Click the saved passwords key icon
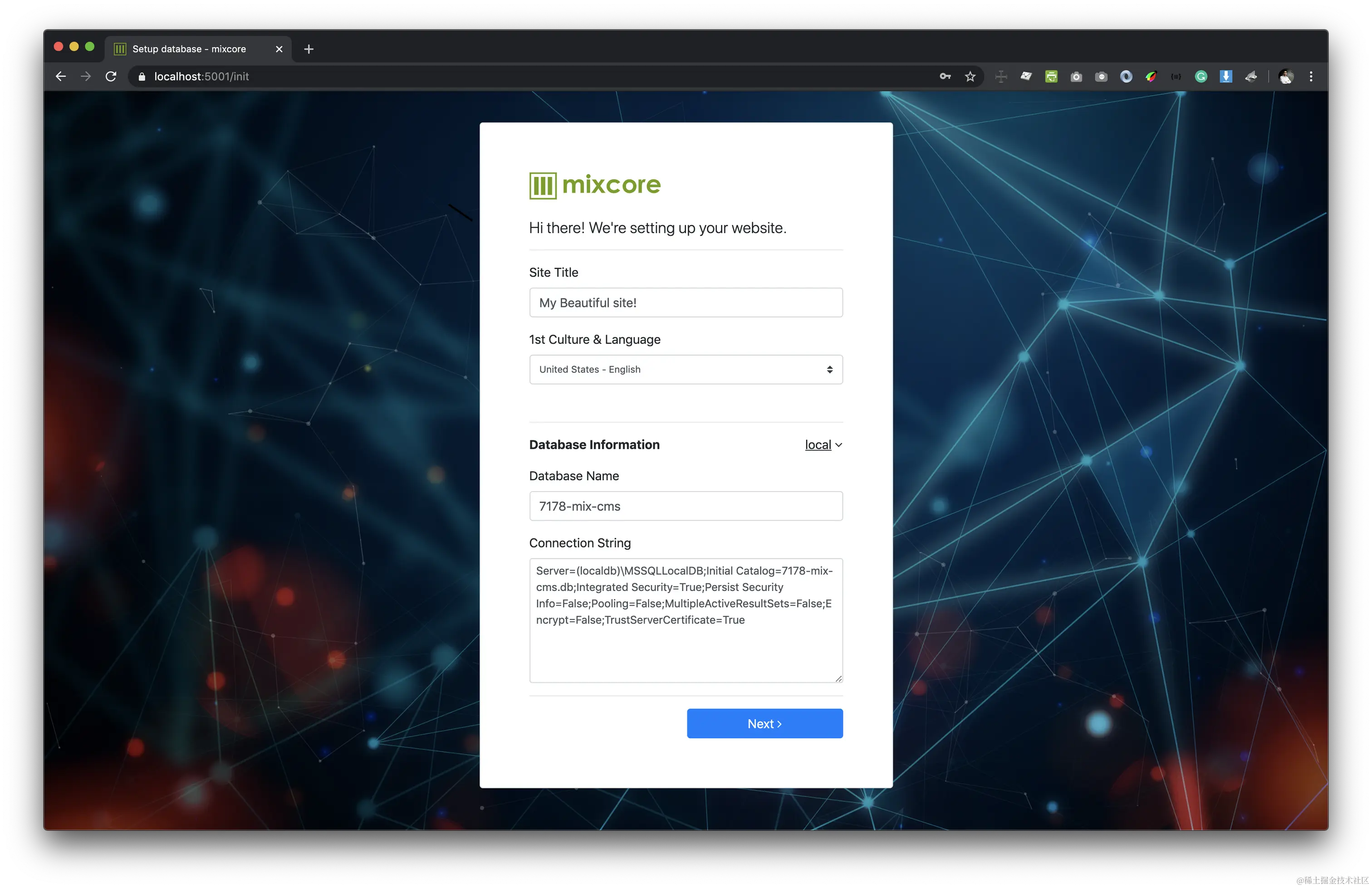Image resolution: width=1372 pixels, height=888 pixels. (x=945, y=76)
